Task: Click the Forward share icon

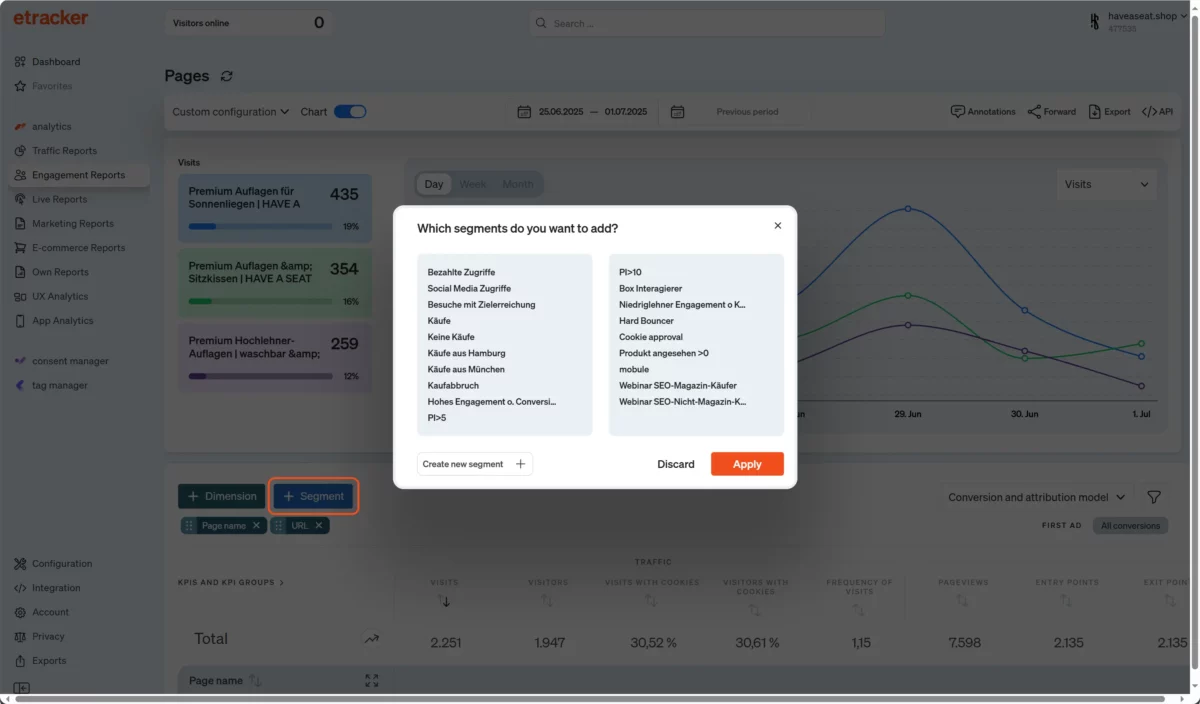Action: click(x=1034, y=112)
